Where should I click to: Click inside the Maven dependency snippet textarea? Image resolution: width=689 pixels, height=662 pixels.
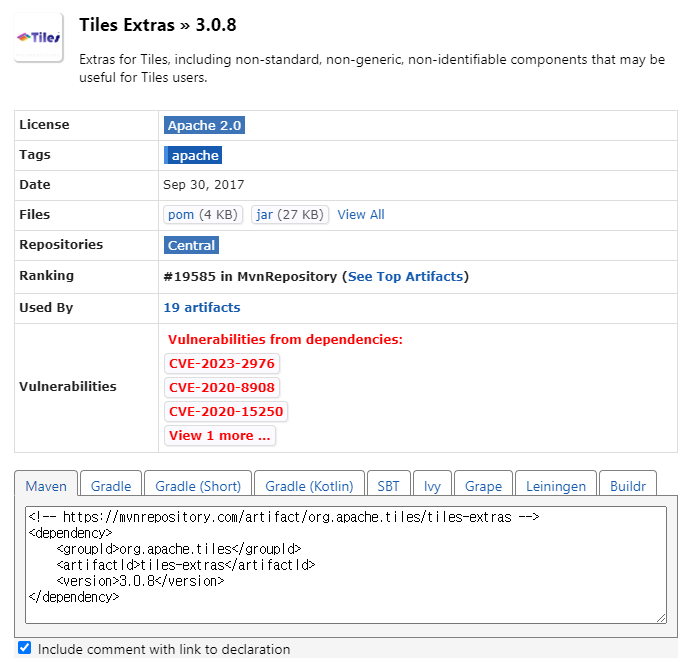click(346, 565)
